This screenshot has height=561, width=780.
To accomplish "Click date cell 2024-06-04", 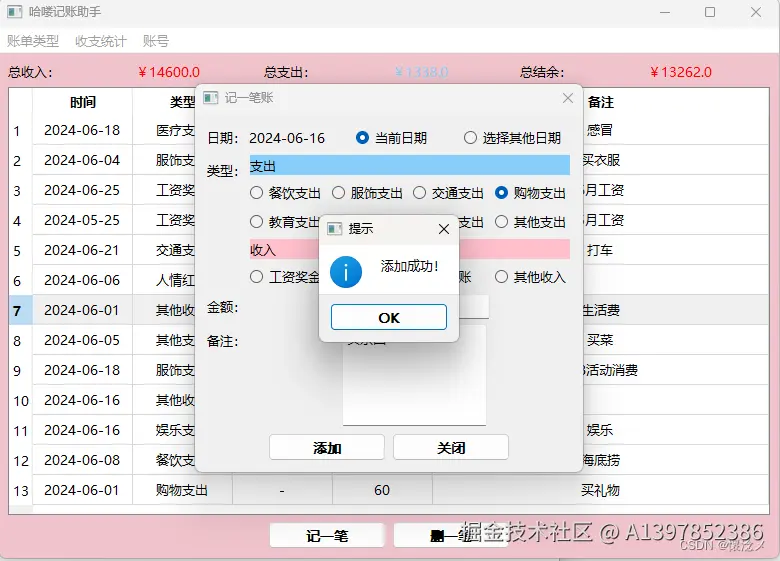I will click(83, 160).
